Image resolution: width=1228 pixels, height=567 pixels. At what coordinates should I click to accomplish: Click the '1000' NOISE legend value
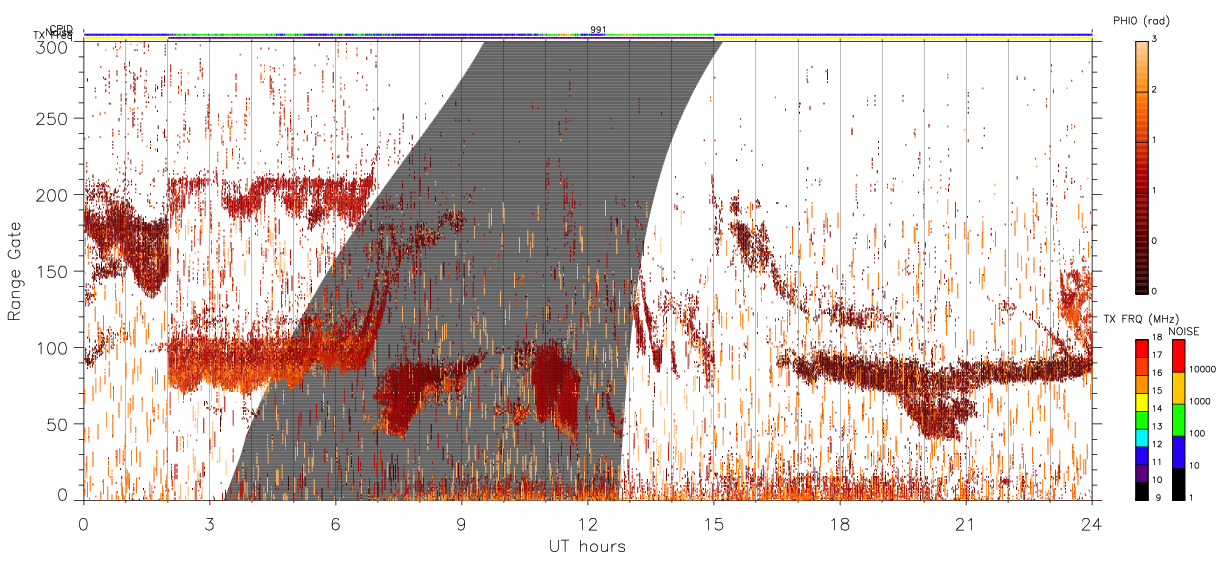point(1200,402)
